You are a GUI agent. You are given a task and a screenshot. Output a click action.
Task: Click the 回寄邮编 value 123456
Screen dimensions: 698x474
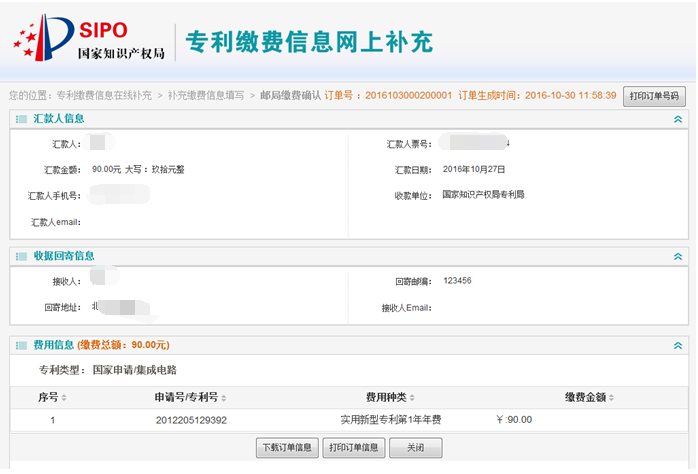tap(457, 281)
